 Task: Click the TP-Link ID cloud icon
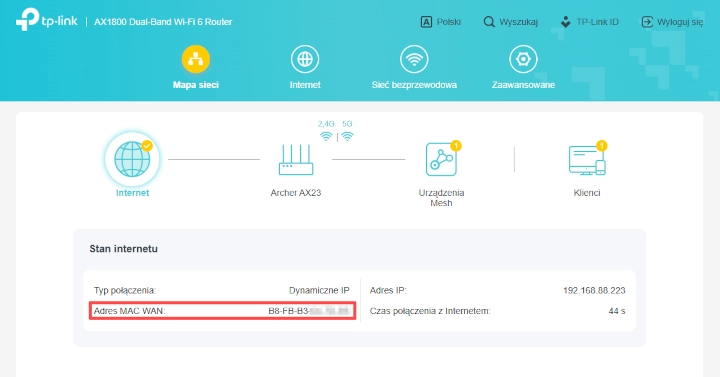[x=566, y=22]
